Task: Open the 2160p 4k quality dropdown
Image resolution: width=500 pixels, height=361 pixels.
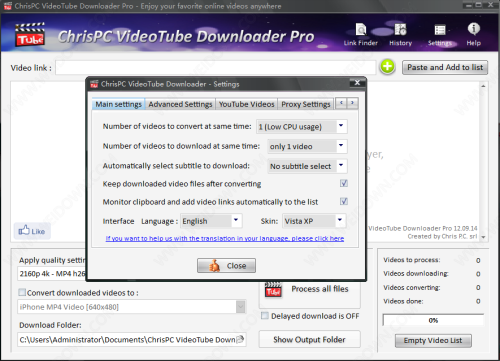Action: pos(52,274)
